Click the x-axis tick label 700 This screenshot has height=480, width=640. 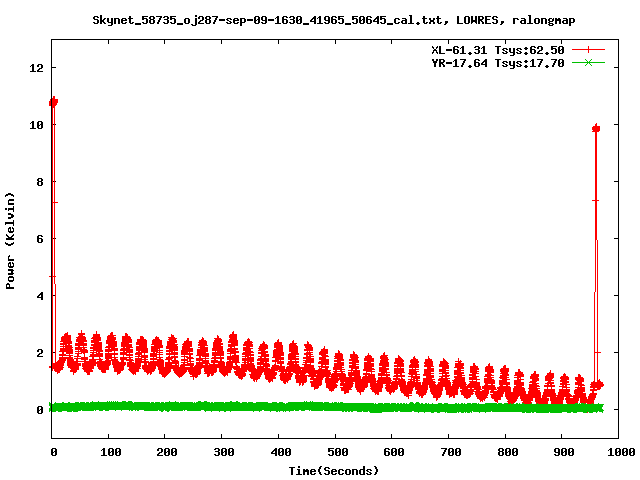451,452
